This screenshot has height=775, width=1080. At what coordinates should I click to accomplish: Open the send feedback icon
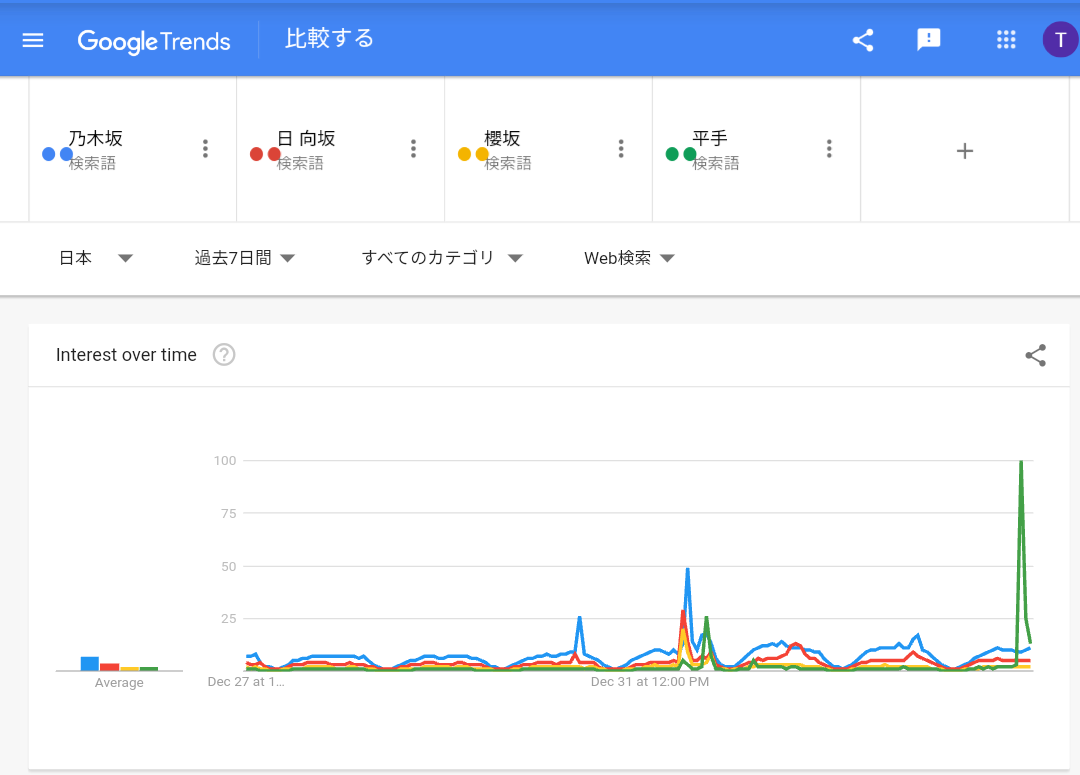[929, 40]
